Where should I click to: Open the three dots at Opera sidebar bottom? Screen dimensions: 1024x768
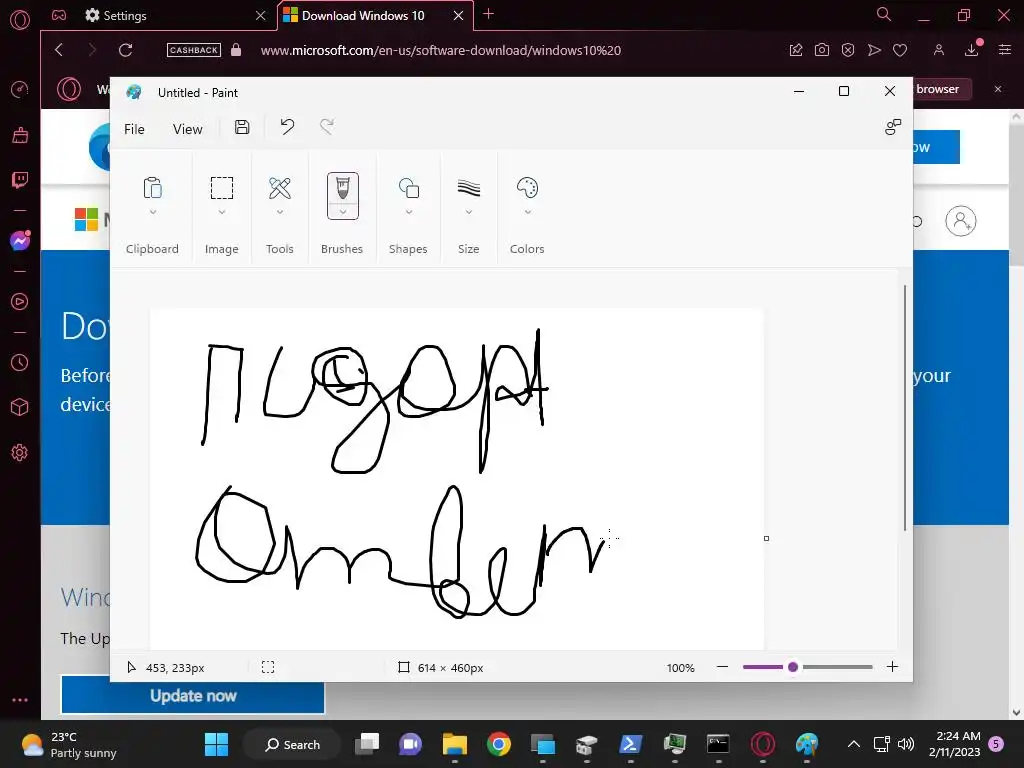point(20,700)
